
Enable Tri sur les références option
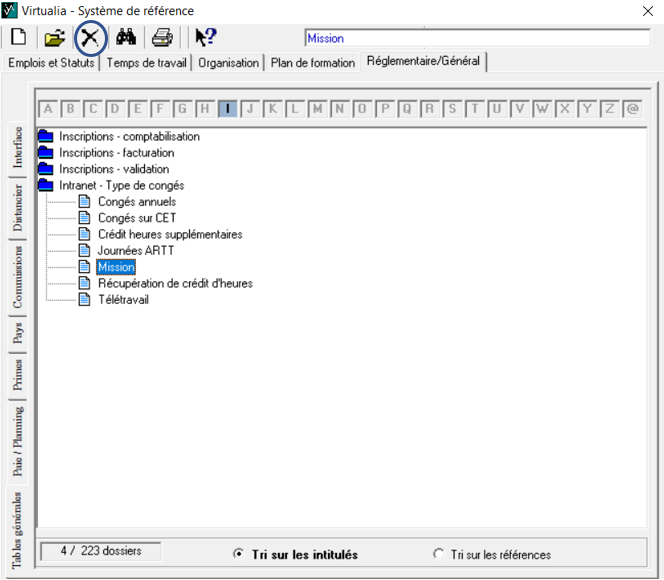438,554
